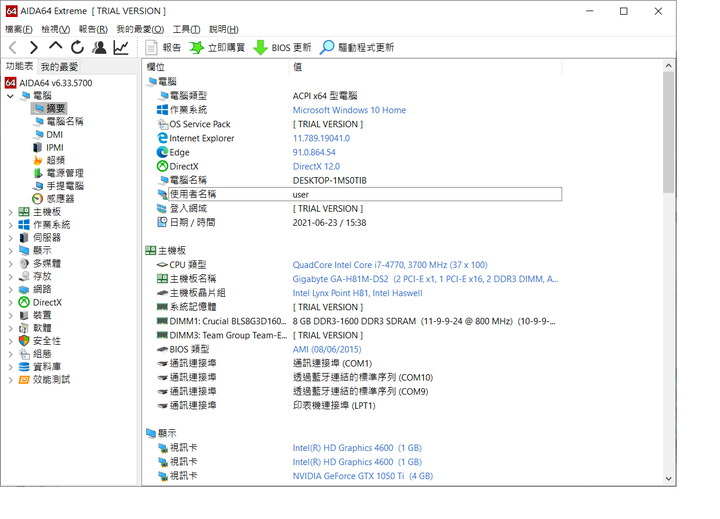This screenshot has height=519, width=720.
Task: Click the Internet Explorer row icon
Action: 162,138
